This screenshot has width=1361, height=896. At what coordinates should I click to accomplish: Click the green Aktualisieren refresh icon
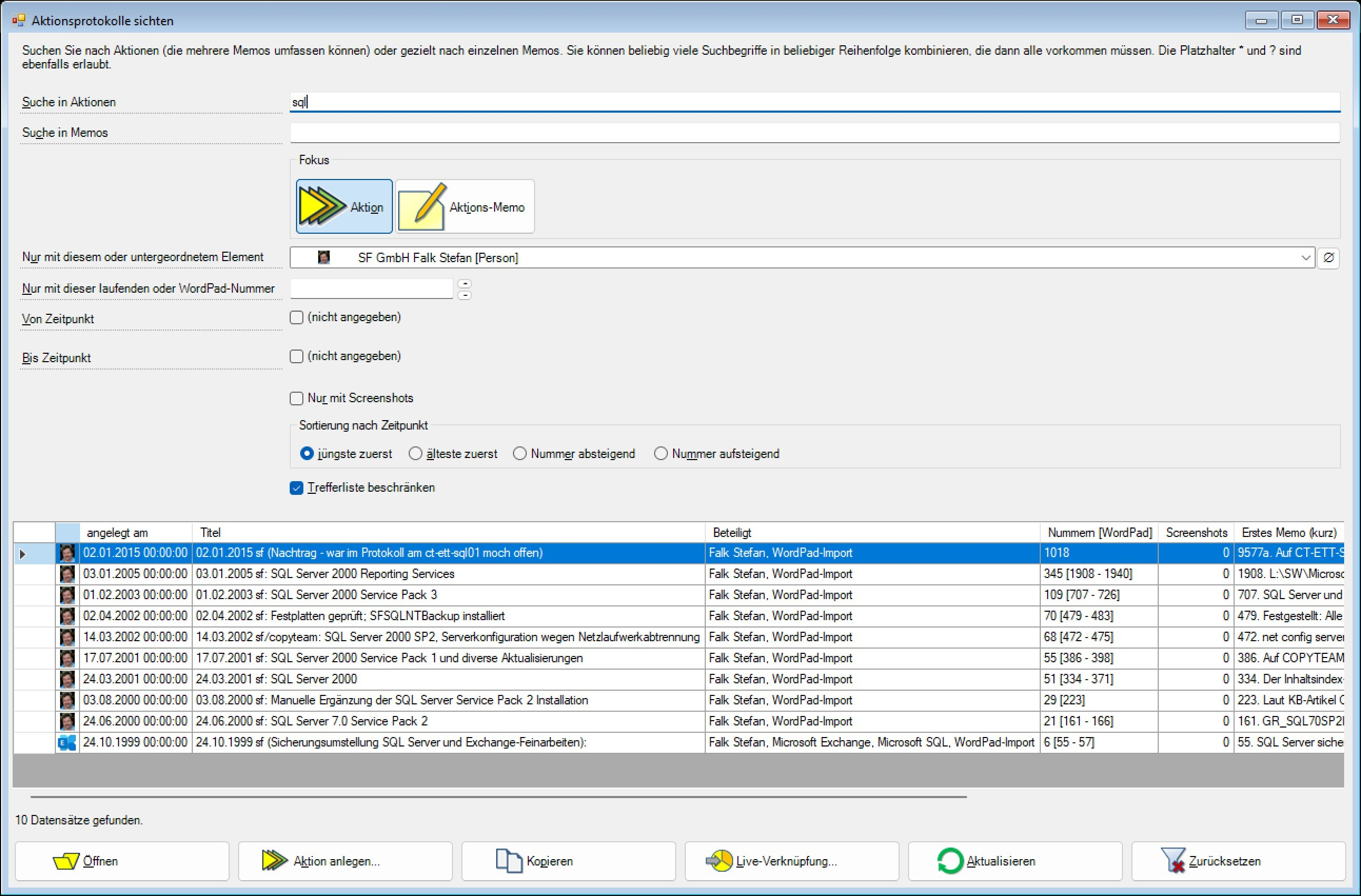[x=950, y=861]
